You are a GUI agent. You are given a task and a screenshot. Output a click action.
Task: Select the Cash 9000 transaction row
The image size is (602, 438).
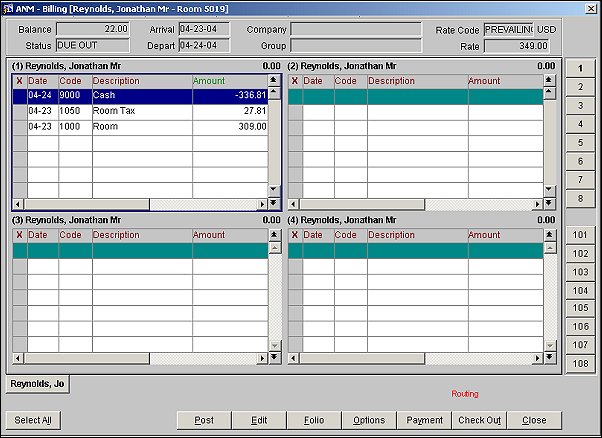coord(130,95)
